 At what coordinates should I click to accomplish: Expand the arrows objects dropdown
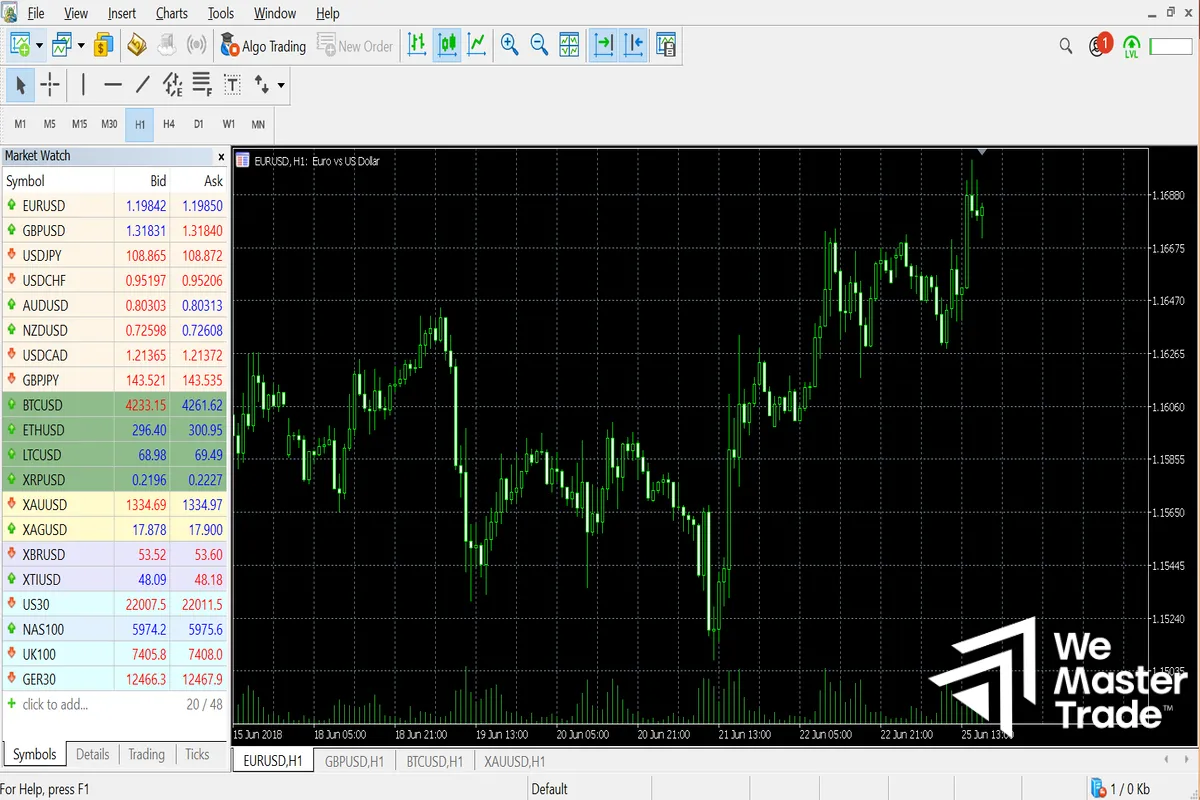(x=281, y=86)
